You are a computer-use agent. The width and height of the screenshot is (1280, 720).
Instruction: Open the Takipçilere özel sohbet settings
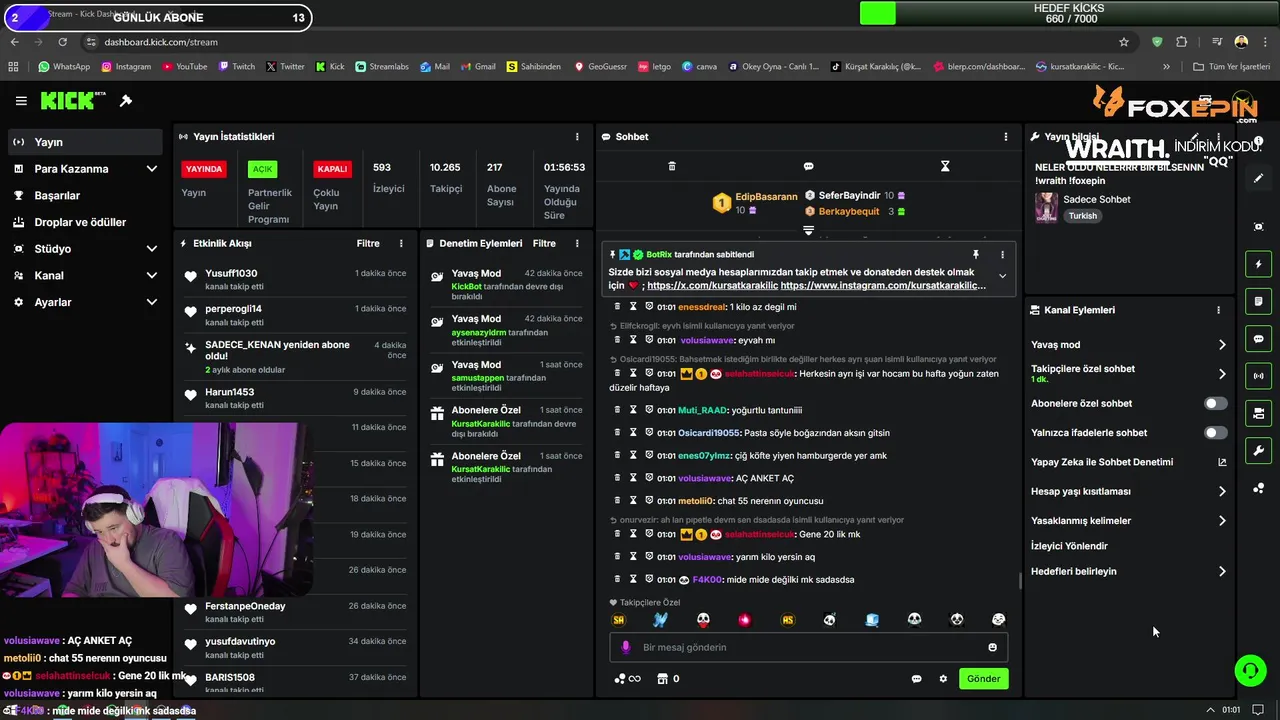1129,374
